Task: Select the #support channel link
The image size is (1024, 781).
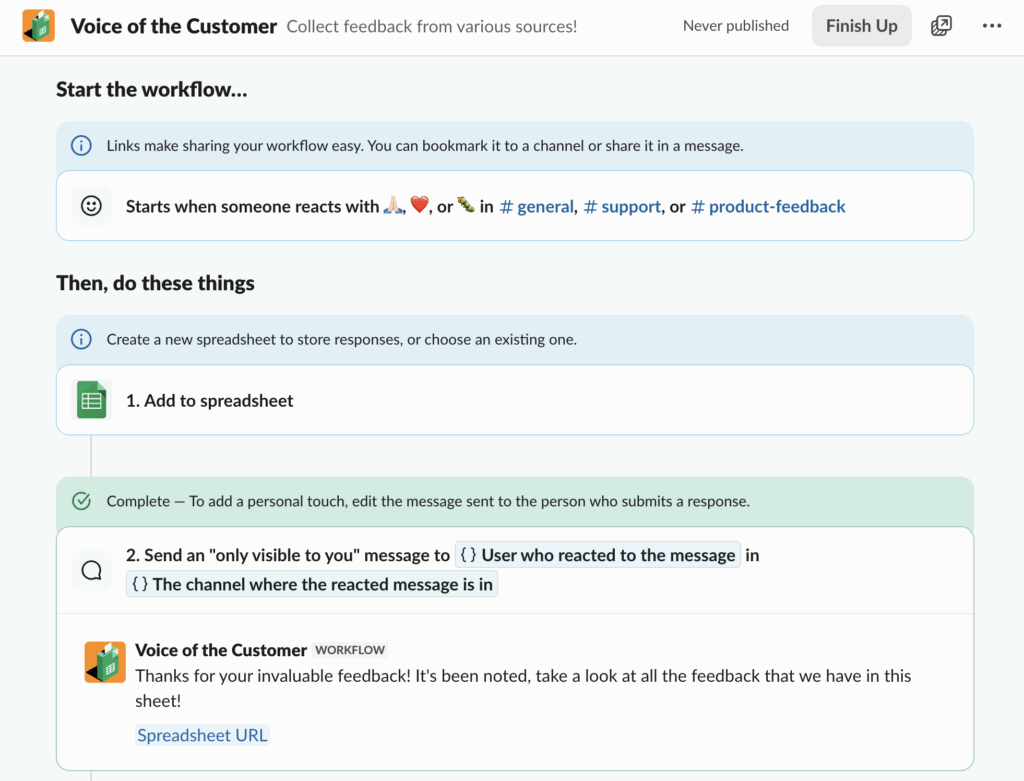Action: coord(622,206)
